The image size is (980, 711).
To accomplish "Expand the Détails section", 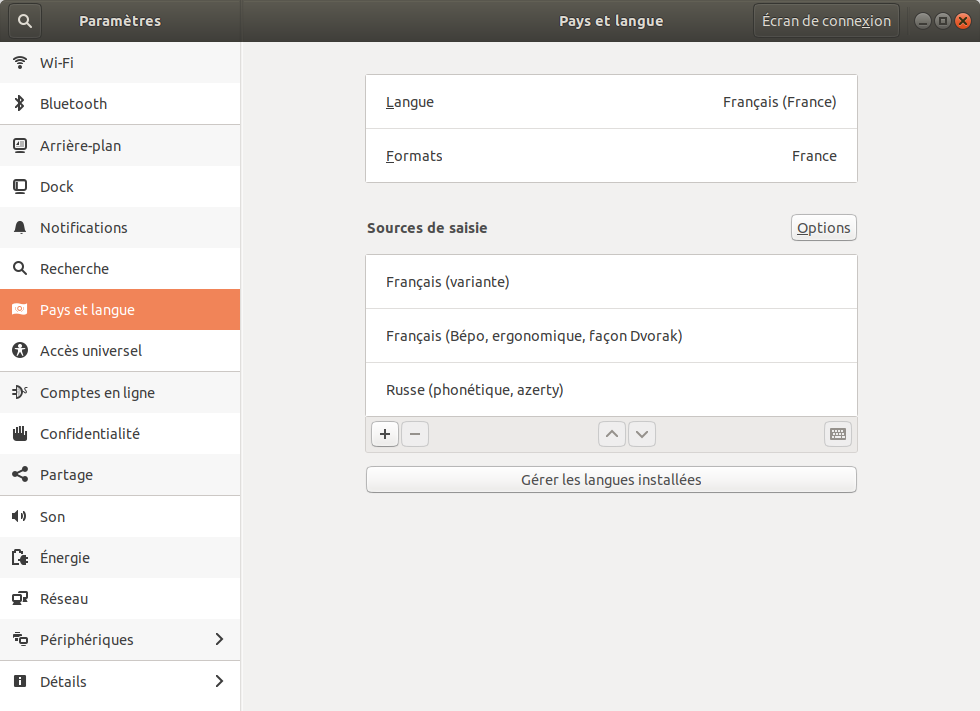I will pyautogui.click(x=120, y=681).
